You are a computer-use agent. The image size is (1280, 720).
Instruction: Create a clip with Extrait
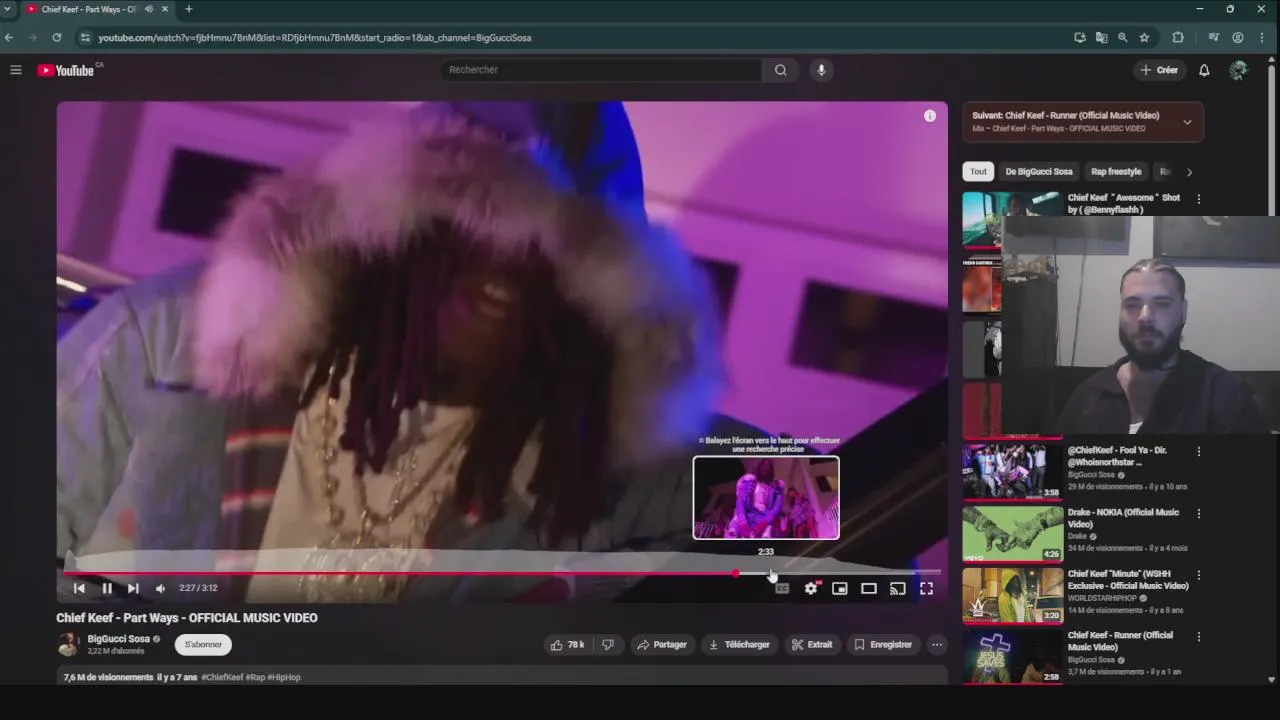pos(812,645)
